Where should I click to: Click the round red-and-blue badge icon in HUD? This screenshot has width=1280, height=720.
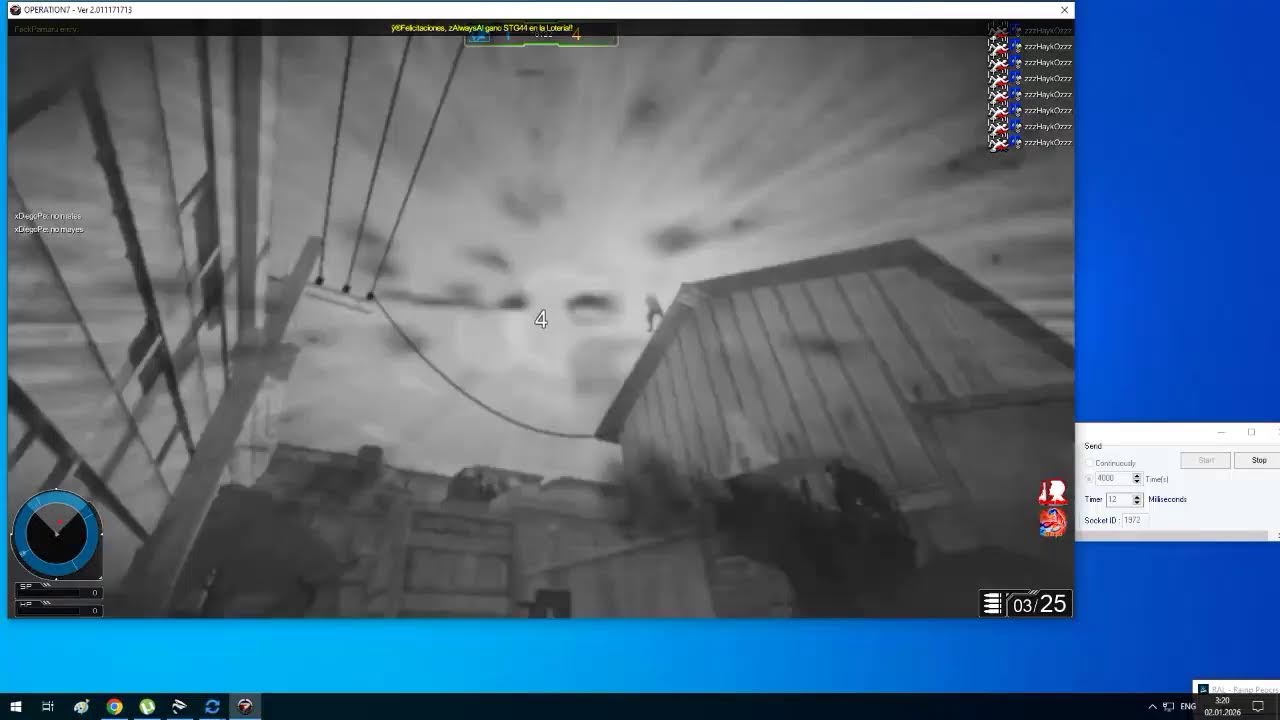pyautogui.click(x=1052, y=522)
